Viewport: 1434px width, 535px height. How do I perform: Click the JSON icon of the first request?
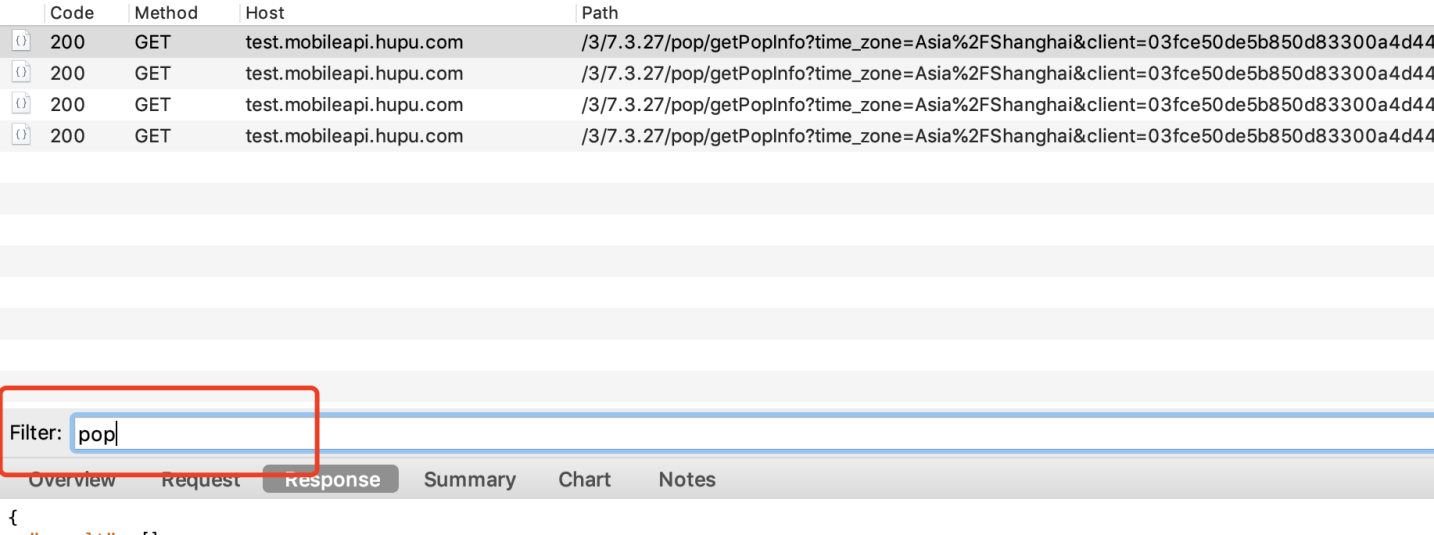point(19,42)
